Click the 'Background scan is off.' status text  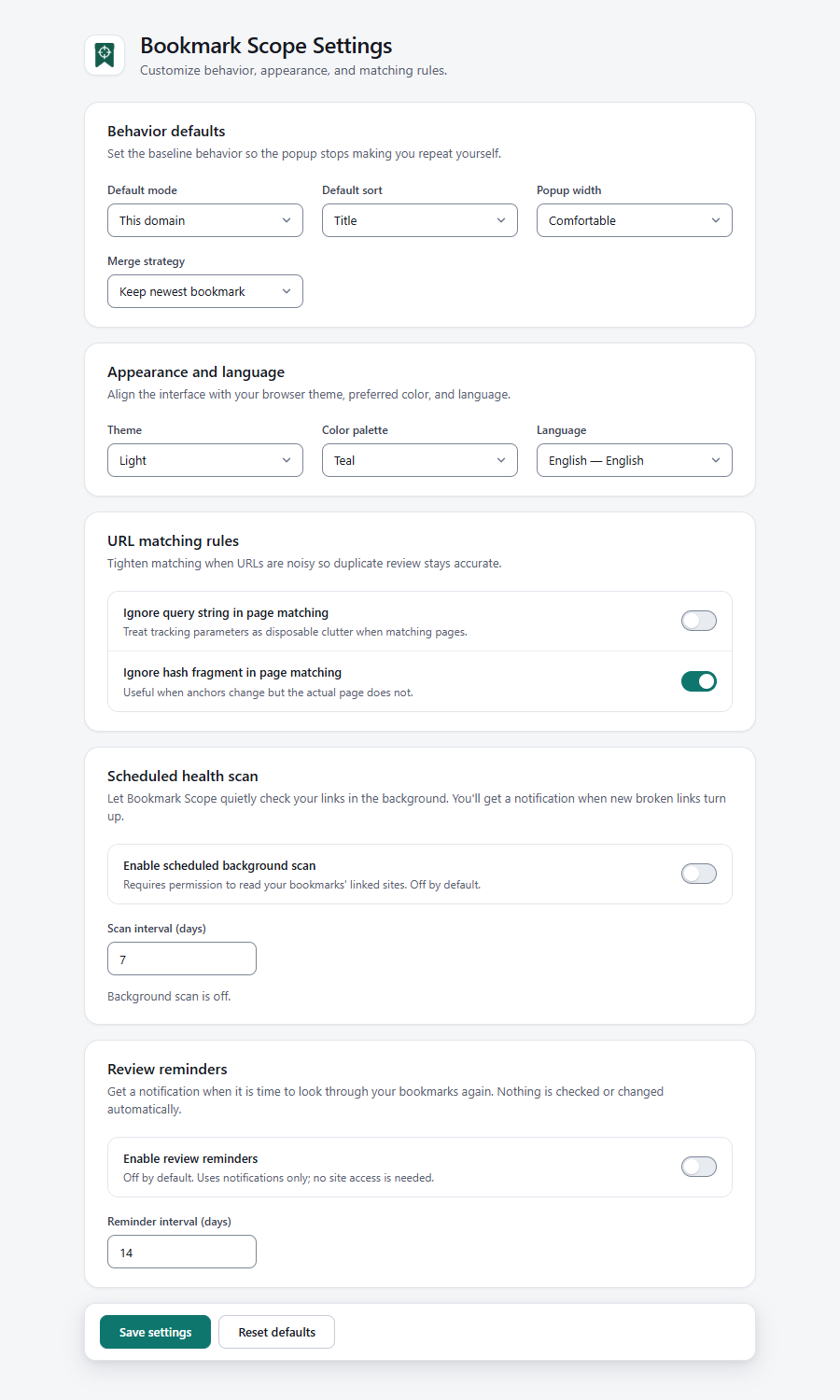[169, 997]
